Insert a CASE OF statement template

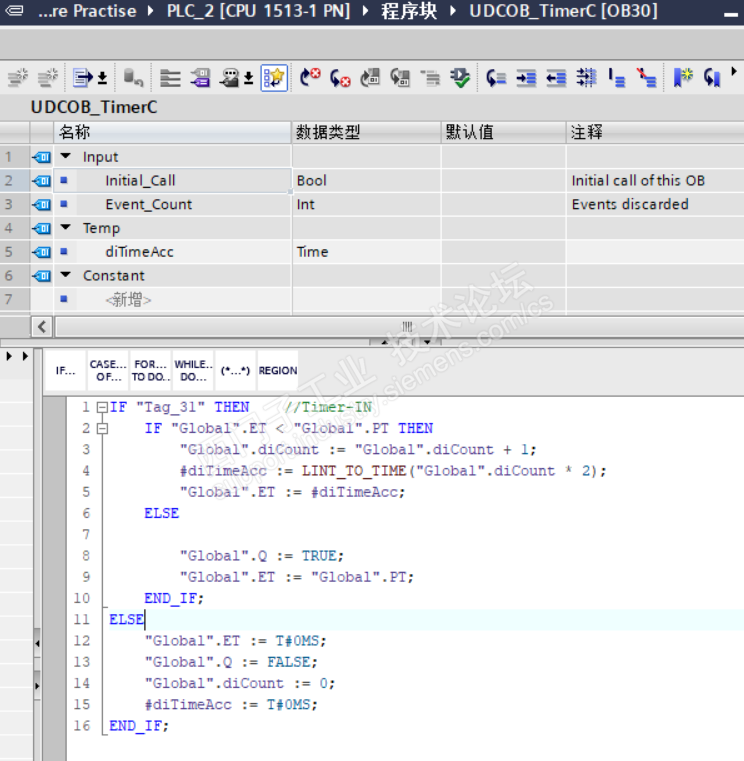point(107,371)
